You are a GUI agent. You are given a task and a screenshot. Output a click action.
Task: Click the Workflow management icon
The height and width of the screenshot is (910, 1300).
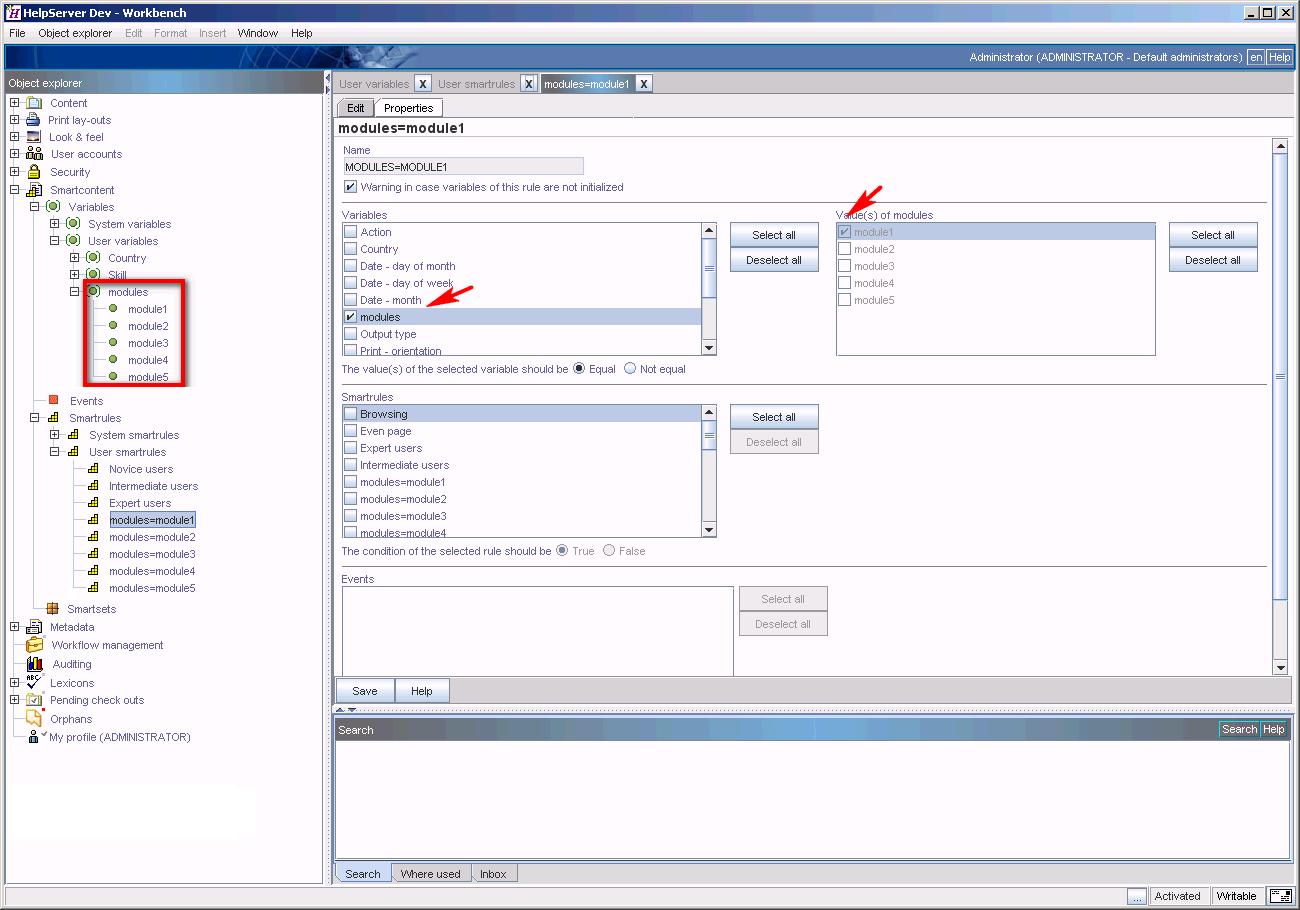pyautogui.click(x=35, y=645)
